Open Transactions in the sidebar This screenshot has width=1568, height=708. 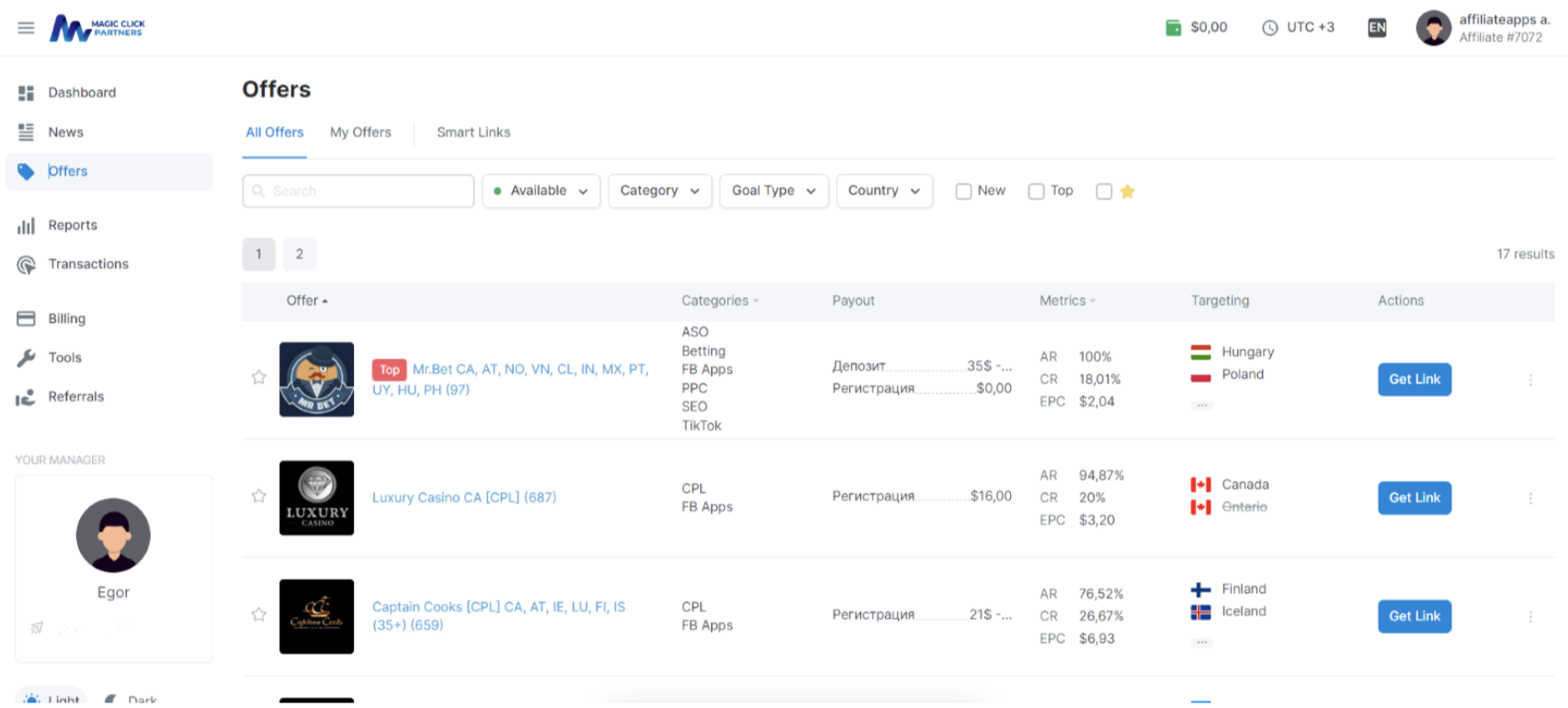109,265
